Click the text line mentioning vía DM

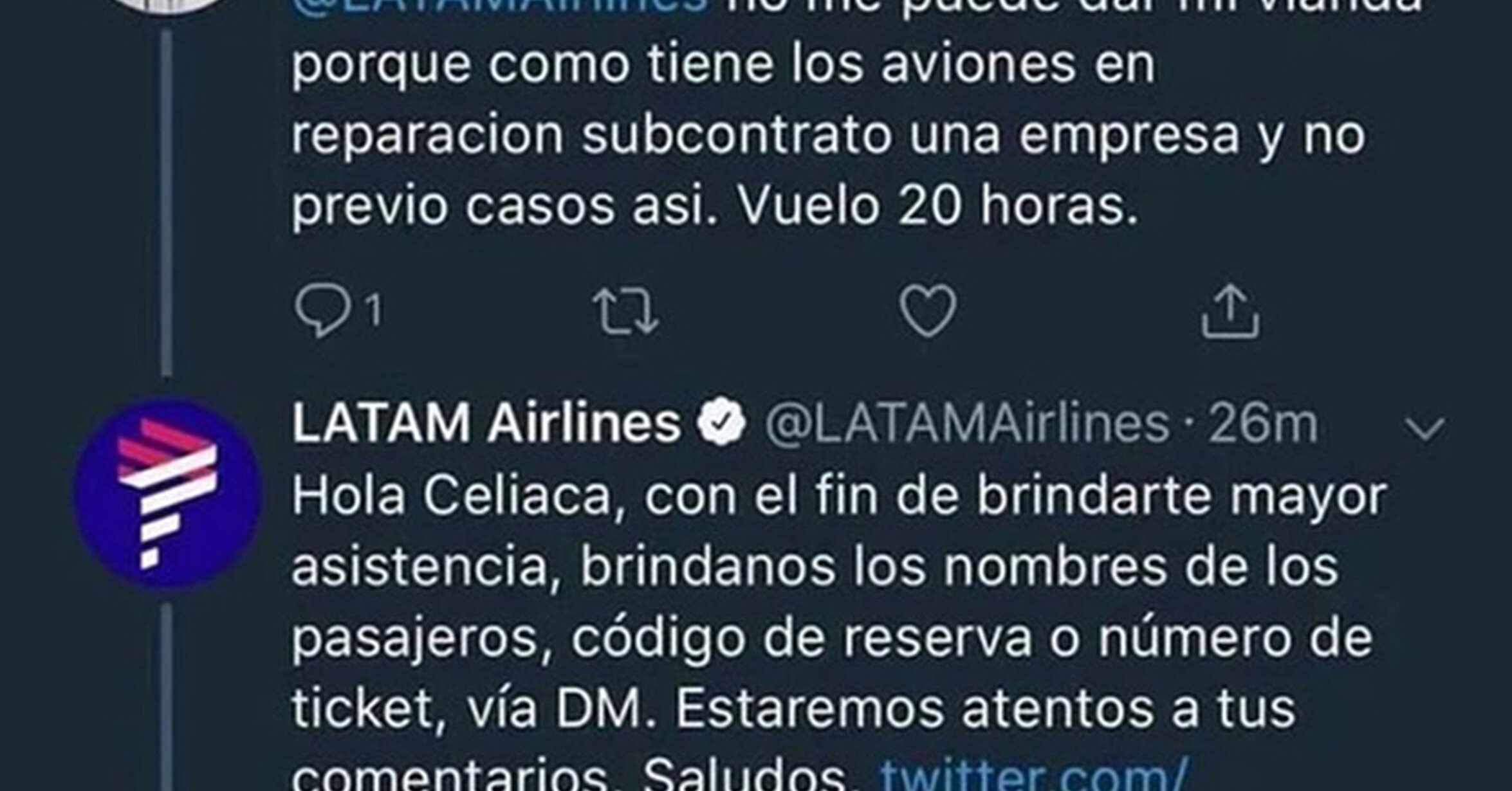(793, 709)
